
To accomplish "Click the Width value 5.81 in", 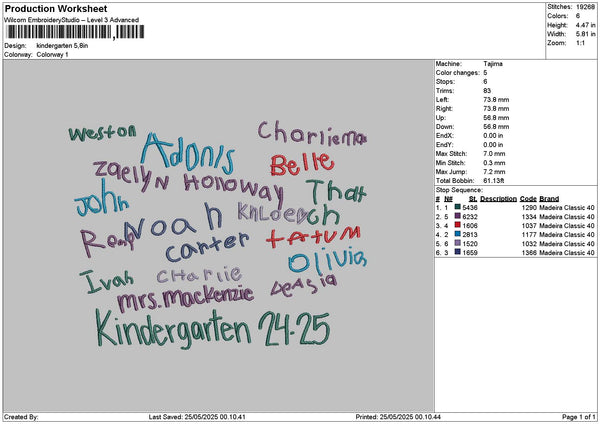I will [x=585, y=34].
